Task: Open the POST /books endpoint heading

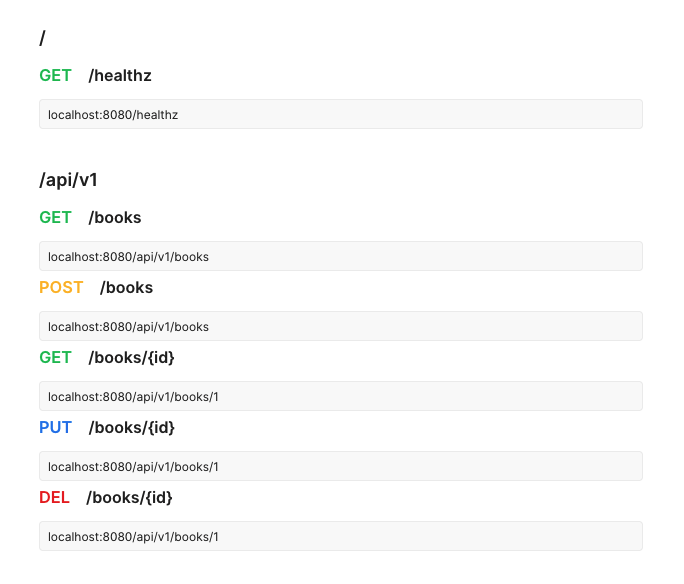Action: [x=96, y=287]
